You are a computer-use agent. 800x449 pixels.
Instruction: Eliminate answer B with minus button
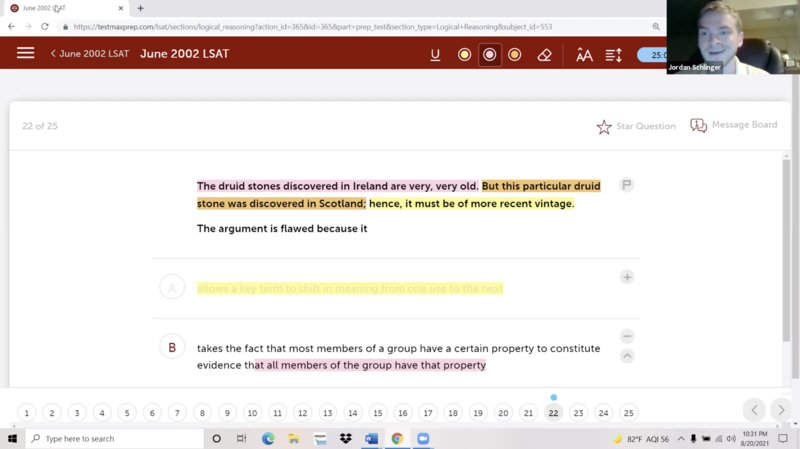pos(627,337)
